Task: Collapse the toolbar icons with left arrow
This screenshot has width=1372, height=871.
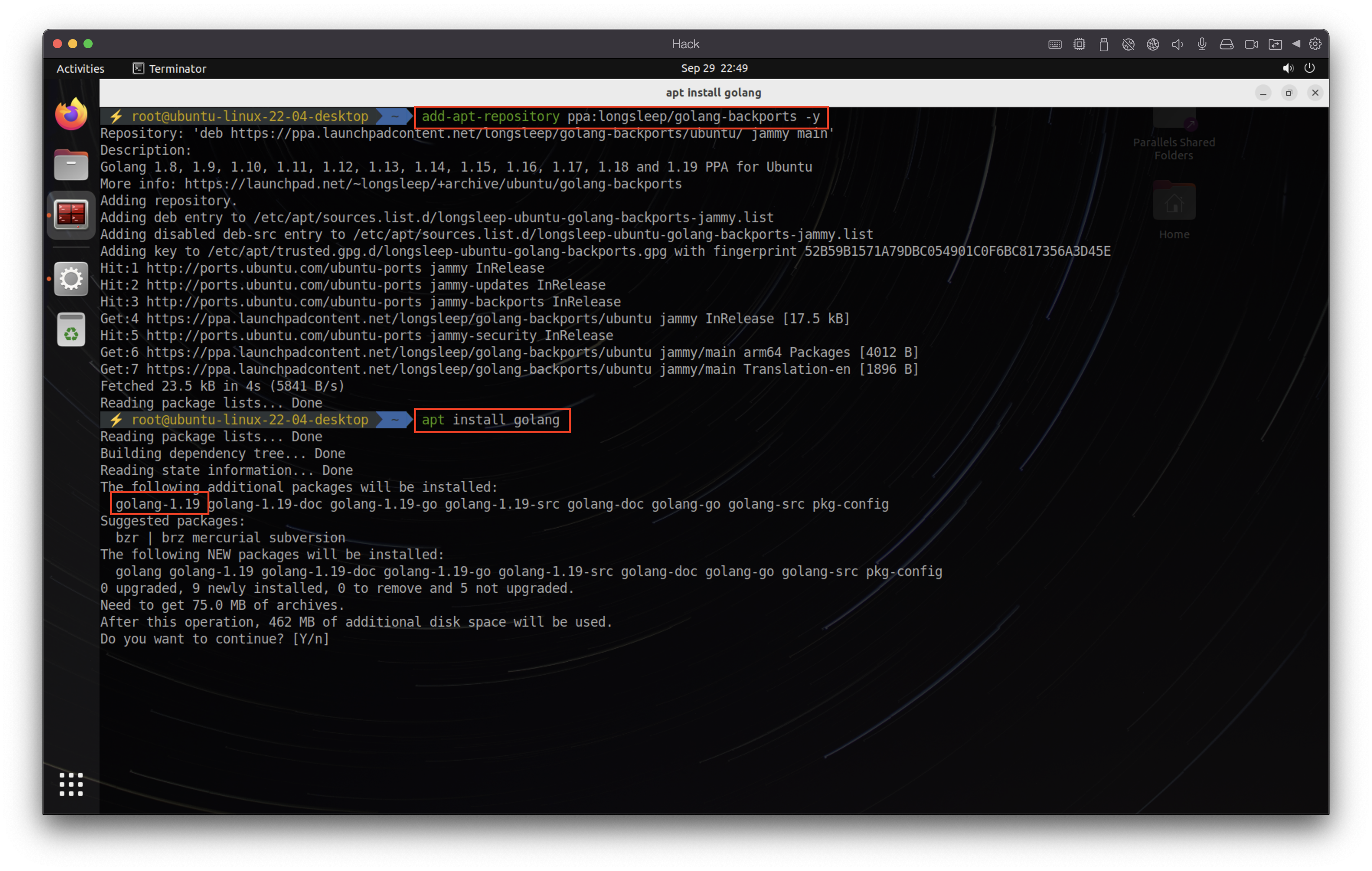Action: tap(1296, 44)
